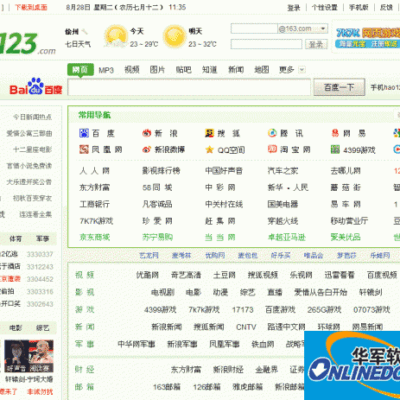400x400 pixels.
Task: Select the 地图 search tab
Action: point(262,70)
